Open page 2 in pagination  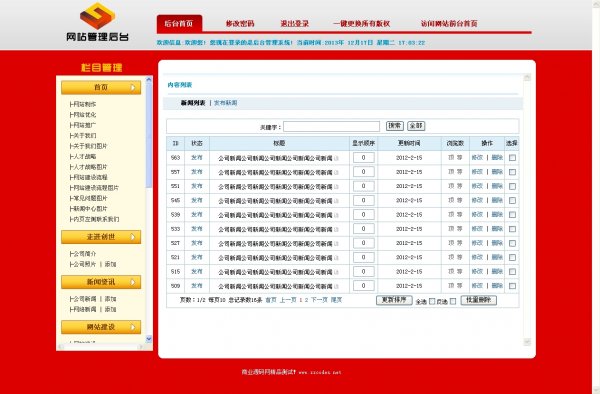pyautogui.click(x=306, y=300)
